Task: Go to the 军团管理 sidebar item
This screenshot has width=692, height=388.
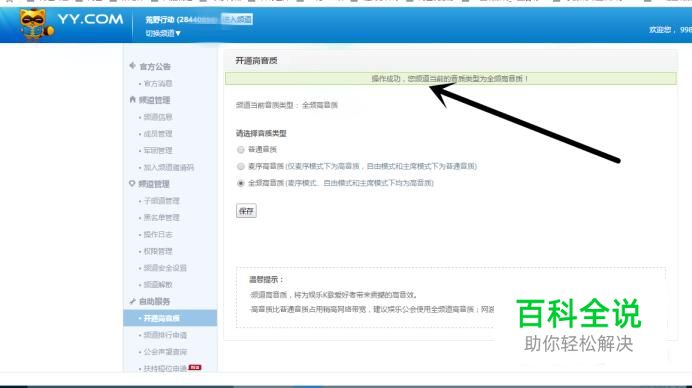Action: 158,151
